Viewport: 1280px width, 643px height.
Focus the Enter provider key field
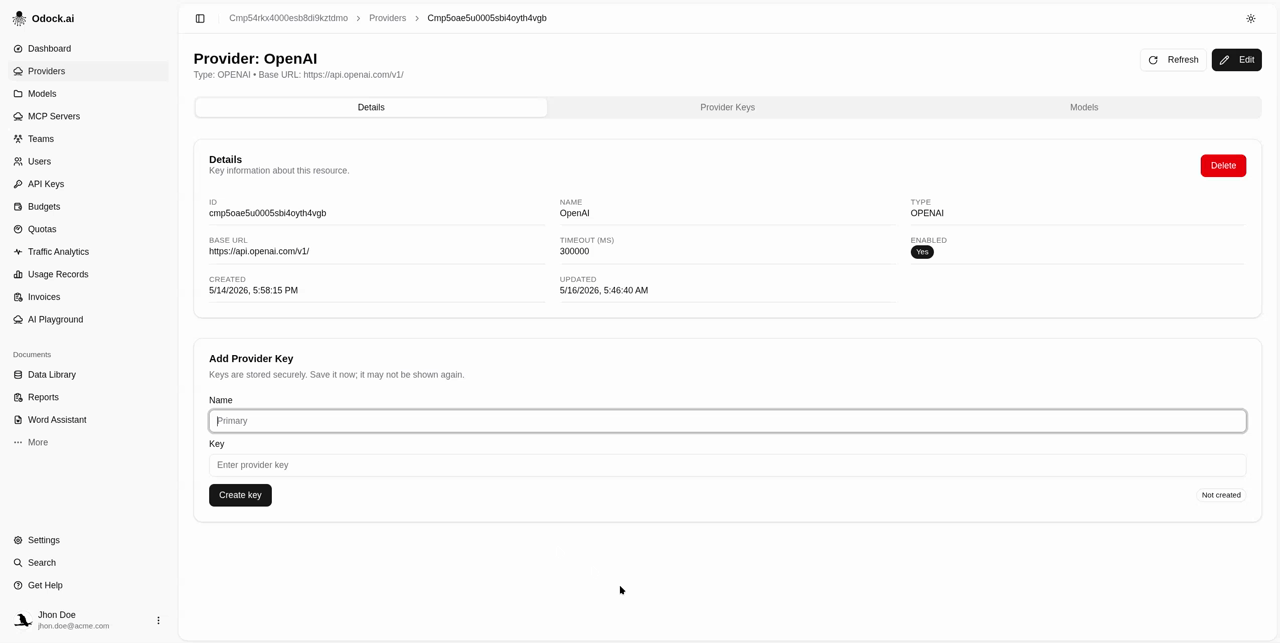[x=727, y=465]
